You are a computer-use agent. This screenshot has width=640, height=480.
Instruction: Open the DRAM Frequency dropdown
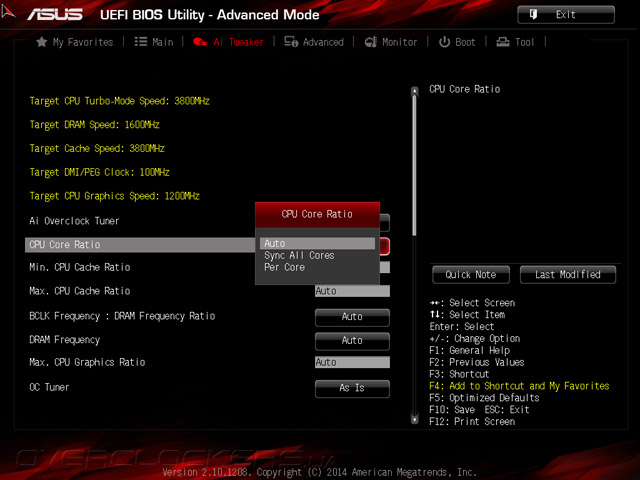click(x=352, y=341)
